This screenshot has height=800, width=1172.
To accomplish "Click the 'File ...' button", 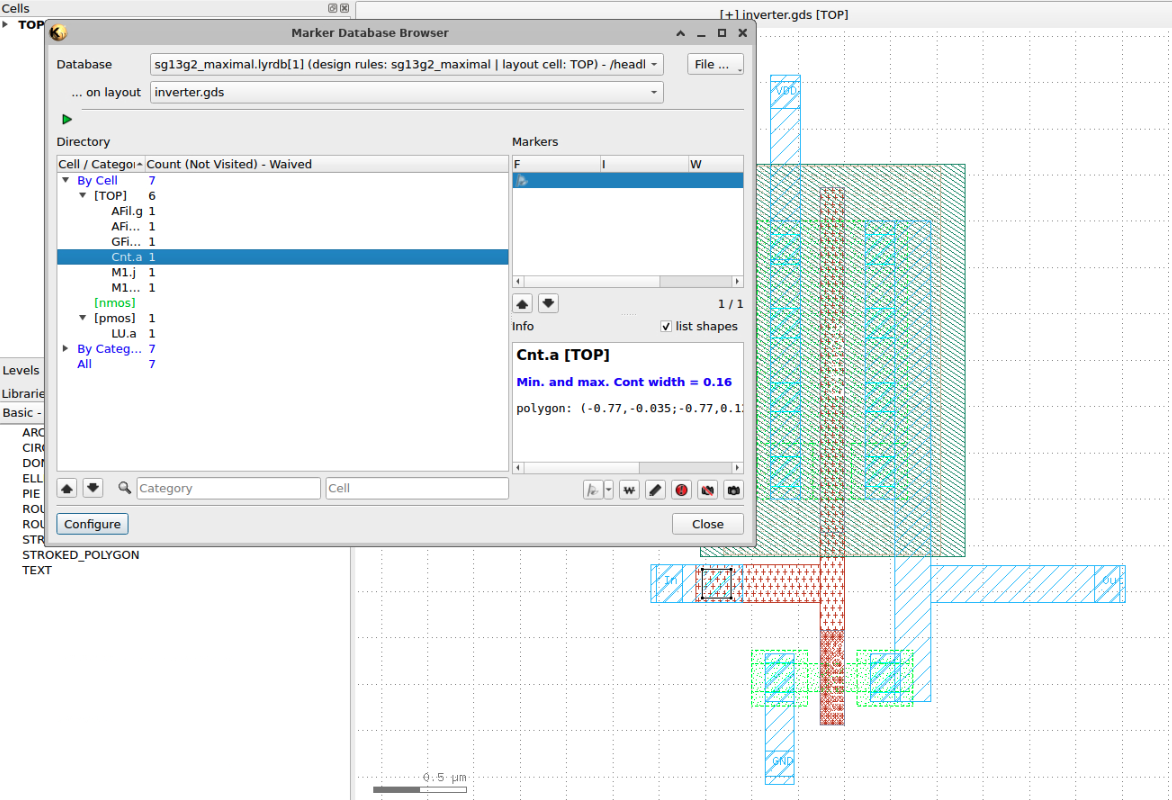I will click(715, 64).
